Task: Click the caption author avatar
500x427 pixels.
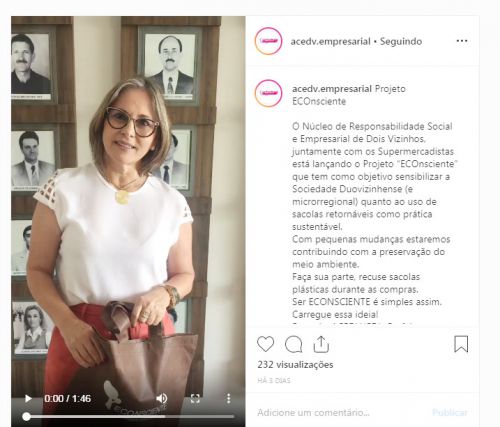Action: click(268, 93)
